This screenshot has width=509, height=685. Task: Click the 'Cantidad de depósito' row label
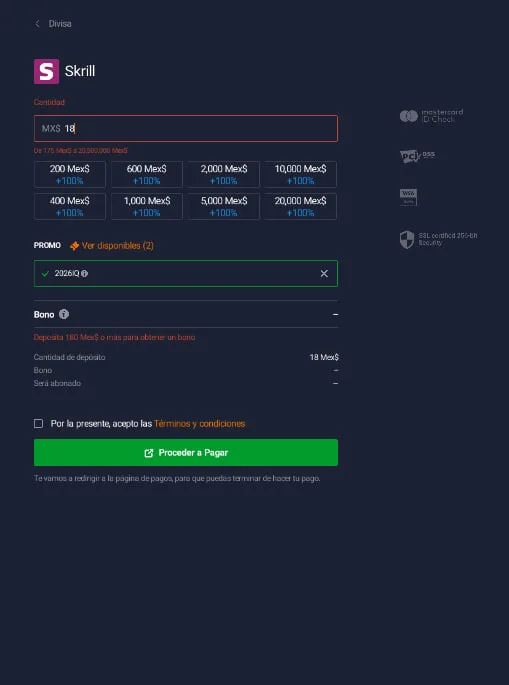[69, 357]
